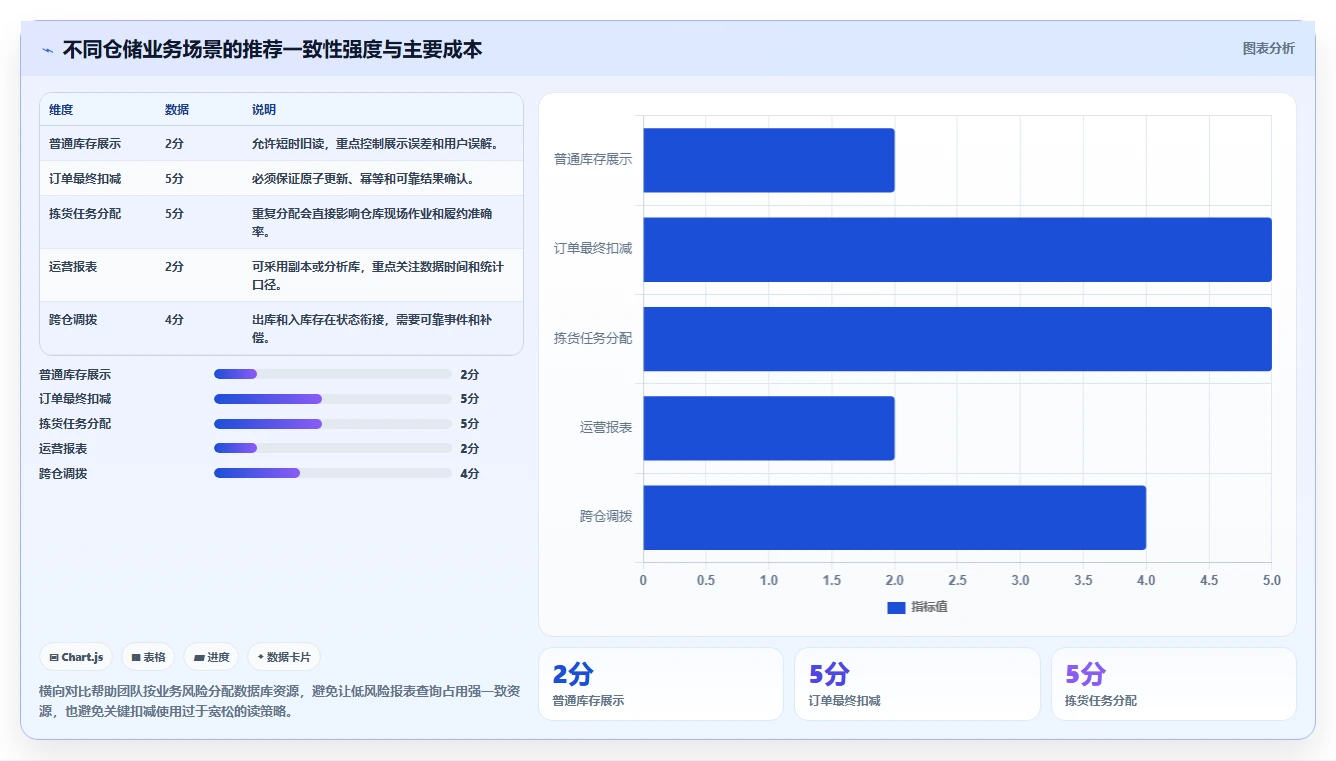Click the 拣货任务分配 chart bar

[x=957, y=339]
